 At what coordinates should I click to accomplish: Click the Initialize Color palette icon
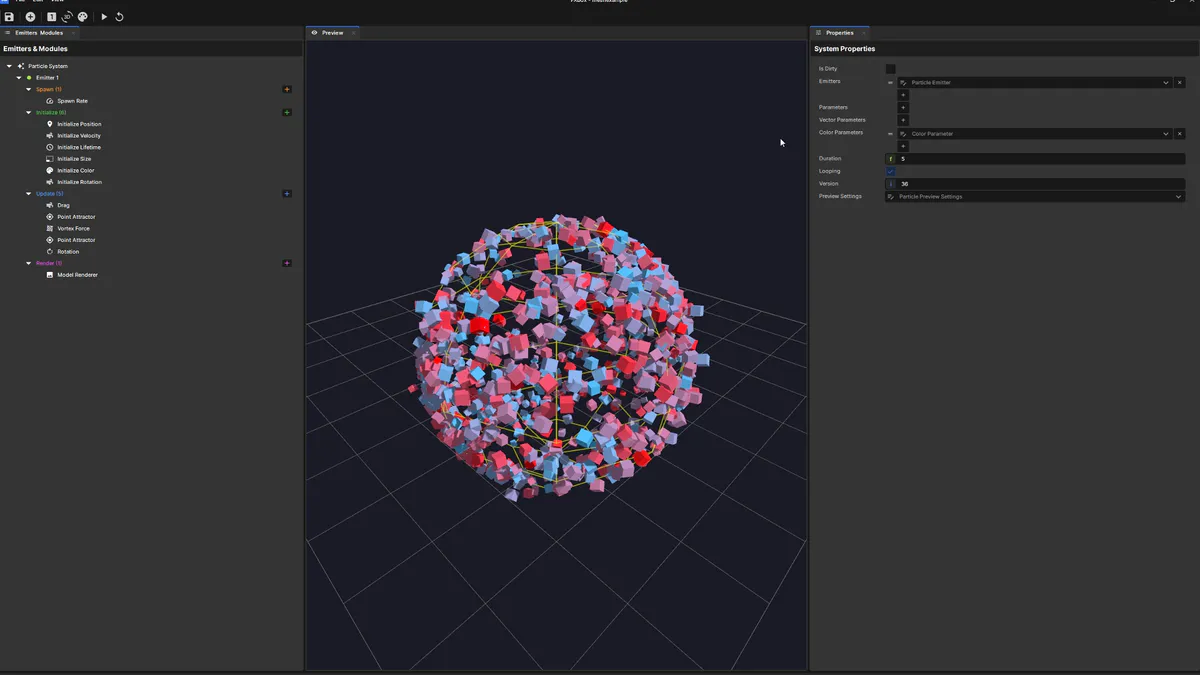[x=50, y=170]
